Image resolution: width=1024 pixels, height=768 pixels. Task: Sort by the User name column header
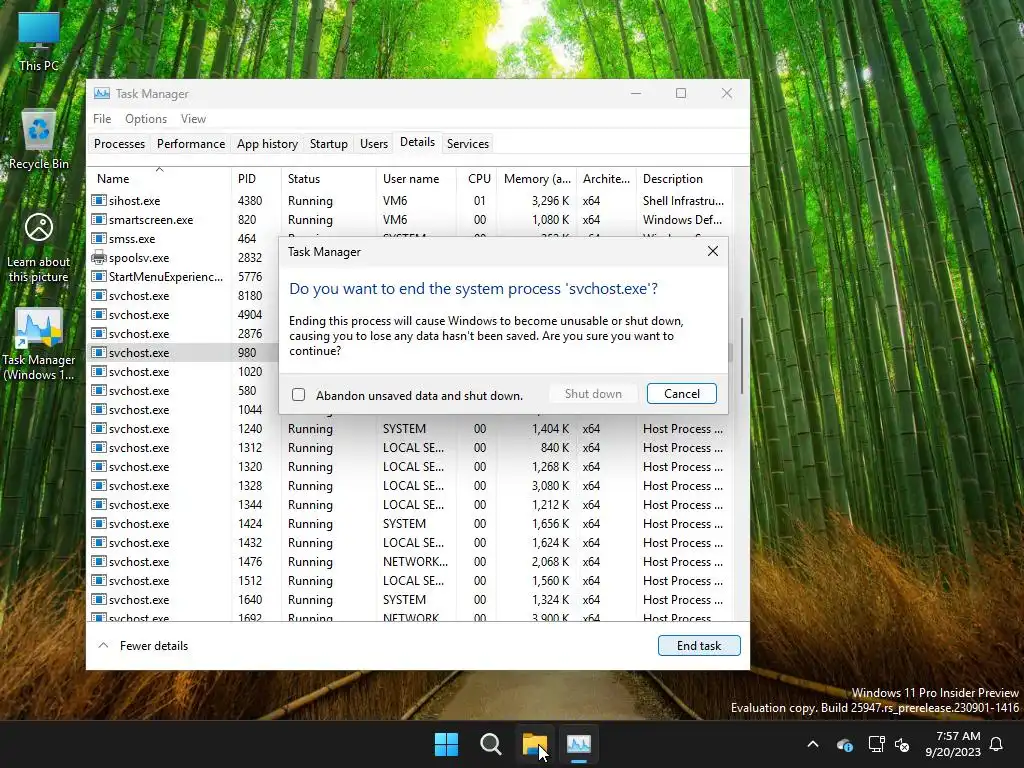416,178
